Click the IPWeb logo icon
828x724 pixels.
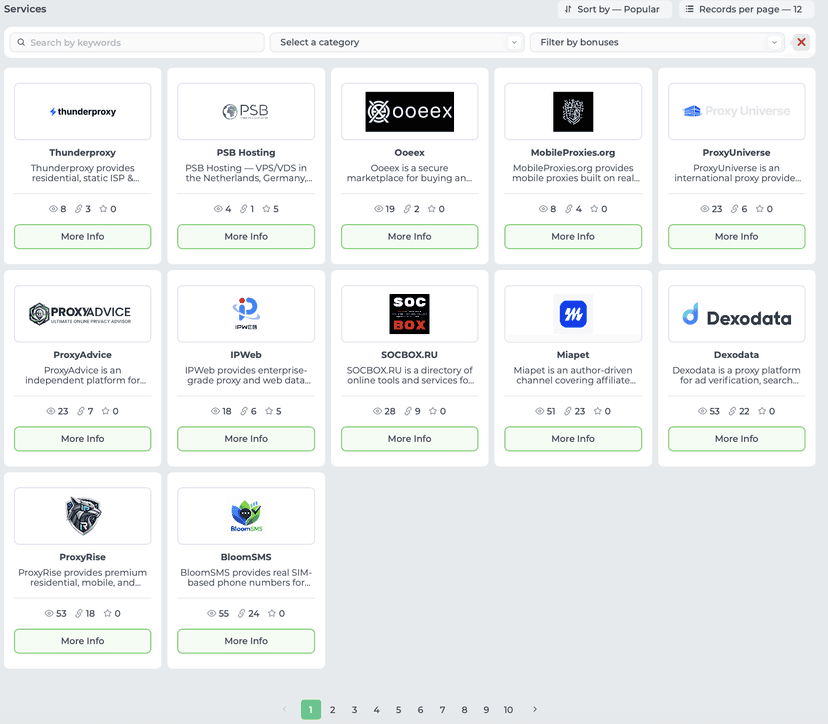(246, 314)
